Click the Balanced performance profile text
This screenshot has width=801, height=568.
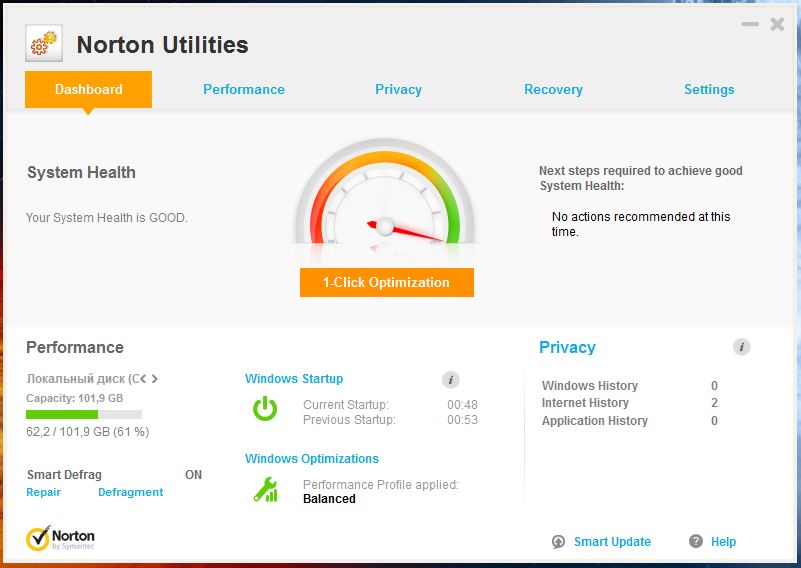[329, 499]
